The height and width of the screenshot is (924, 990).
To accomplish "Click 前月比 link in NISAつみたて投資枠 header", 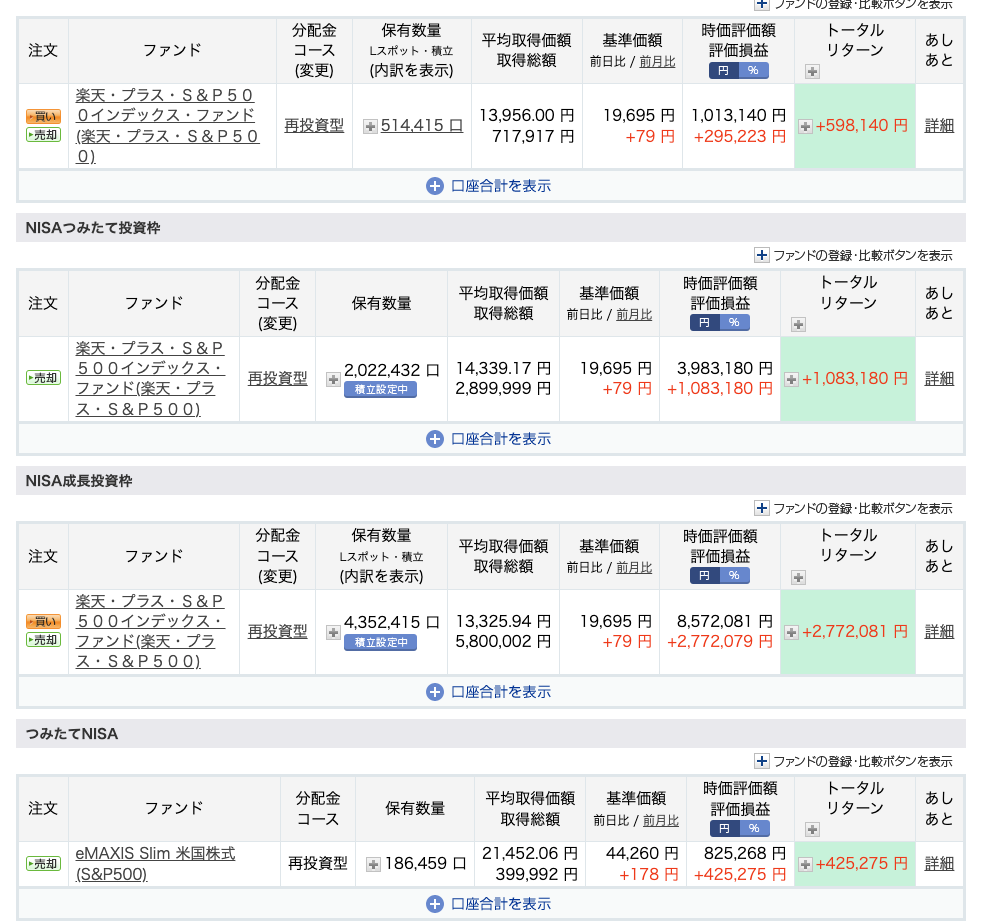I will (x=634, y=315).
